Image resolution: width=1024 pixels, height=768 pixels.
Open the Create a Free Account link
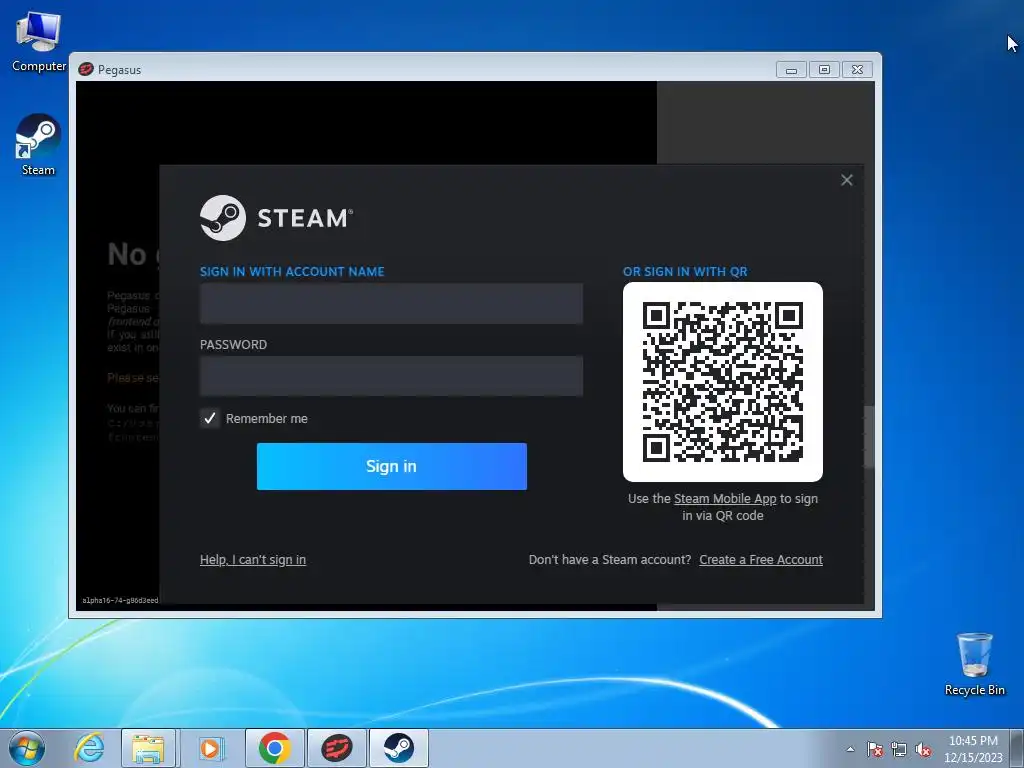point(761,560)
